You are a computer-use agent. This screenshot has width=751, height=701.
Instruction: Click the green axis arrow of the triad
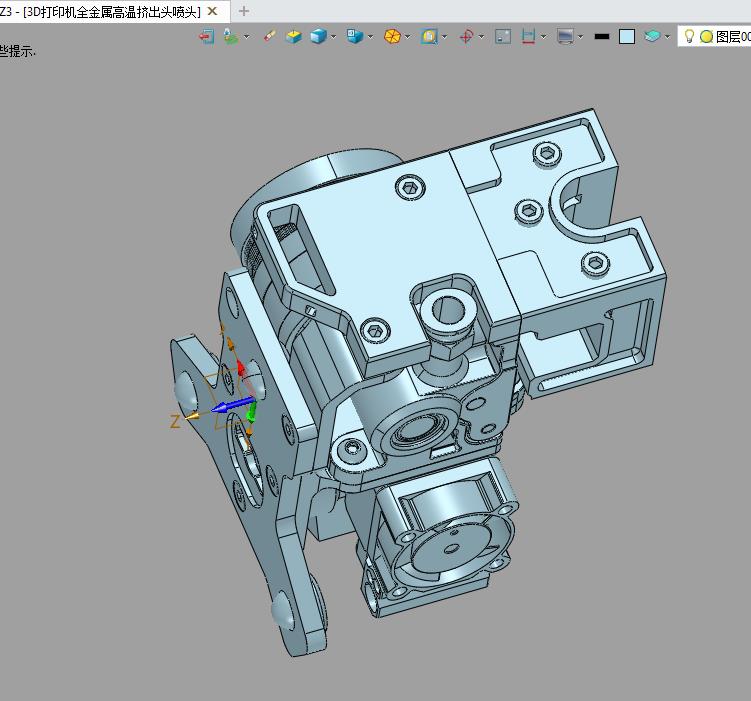coord(252,412)
